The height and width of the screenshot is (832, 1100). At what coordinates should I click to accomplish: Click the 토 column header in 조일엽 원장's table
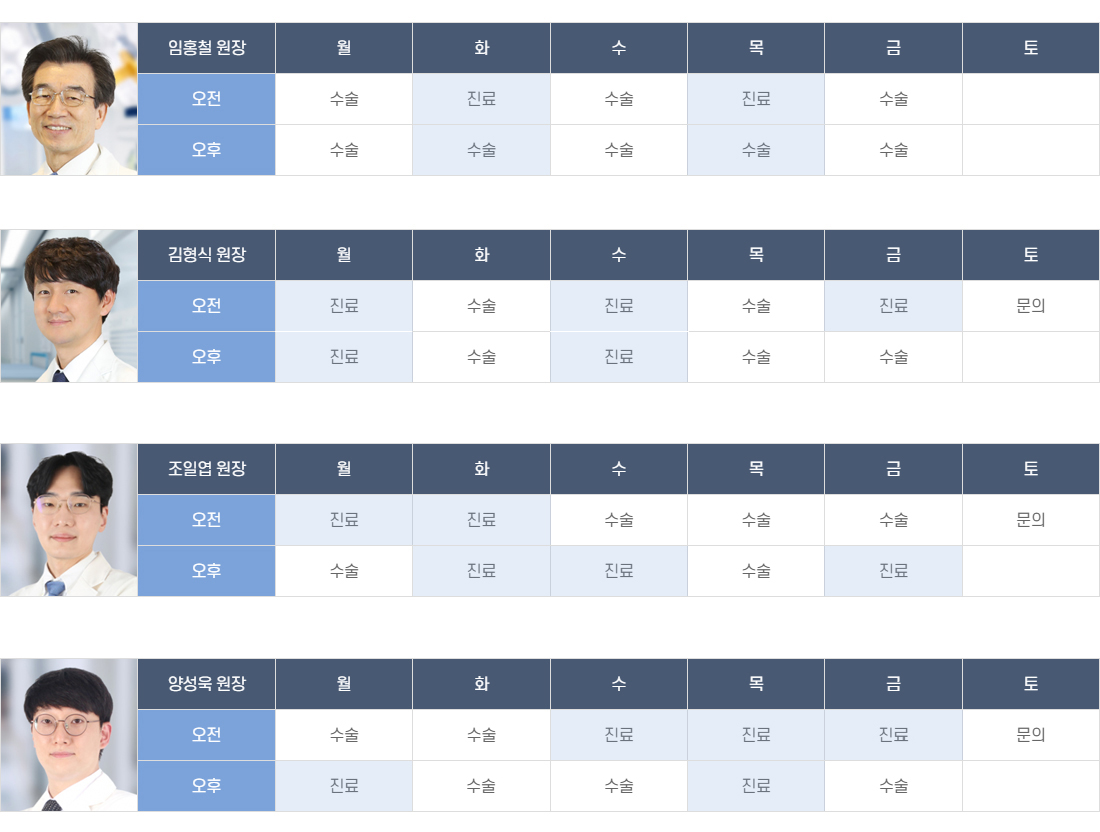[x=1031, y=469]
